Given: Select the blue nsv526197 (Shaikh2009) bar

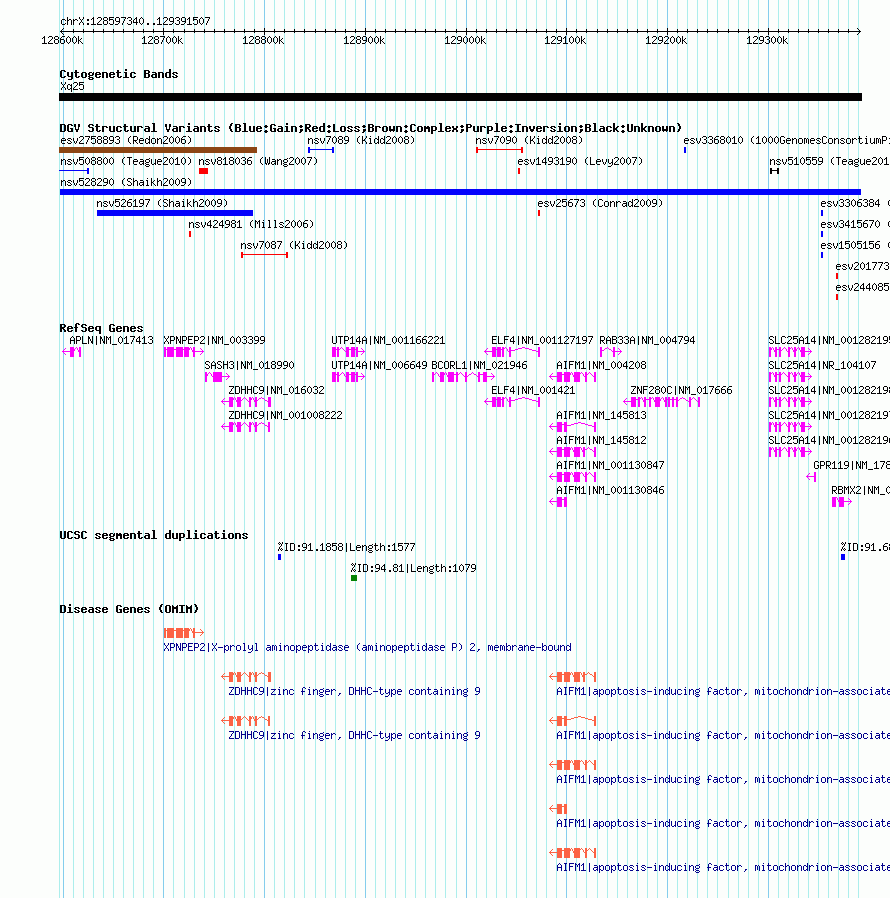Looking at the screenshot, I should click(x=175, y=213).
